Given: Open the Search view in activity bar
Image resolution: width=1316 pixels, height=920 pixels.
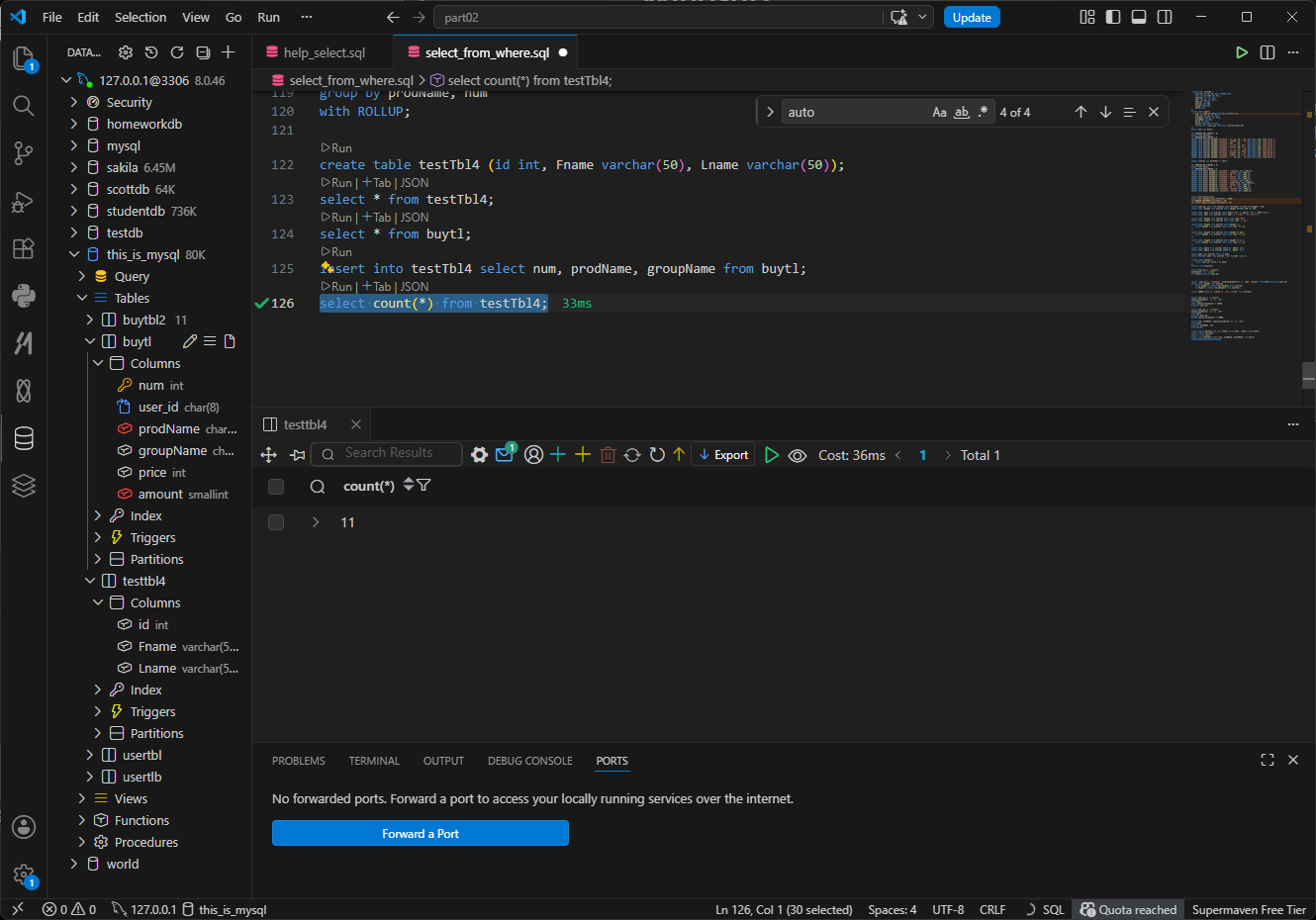Looking at the screenshot, I should [24, 106].
